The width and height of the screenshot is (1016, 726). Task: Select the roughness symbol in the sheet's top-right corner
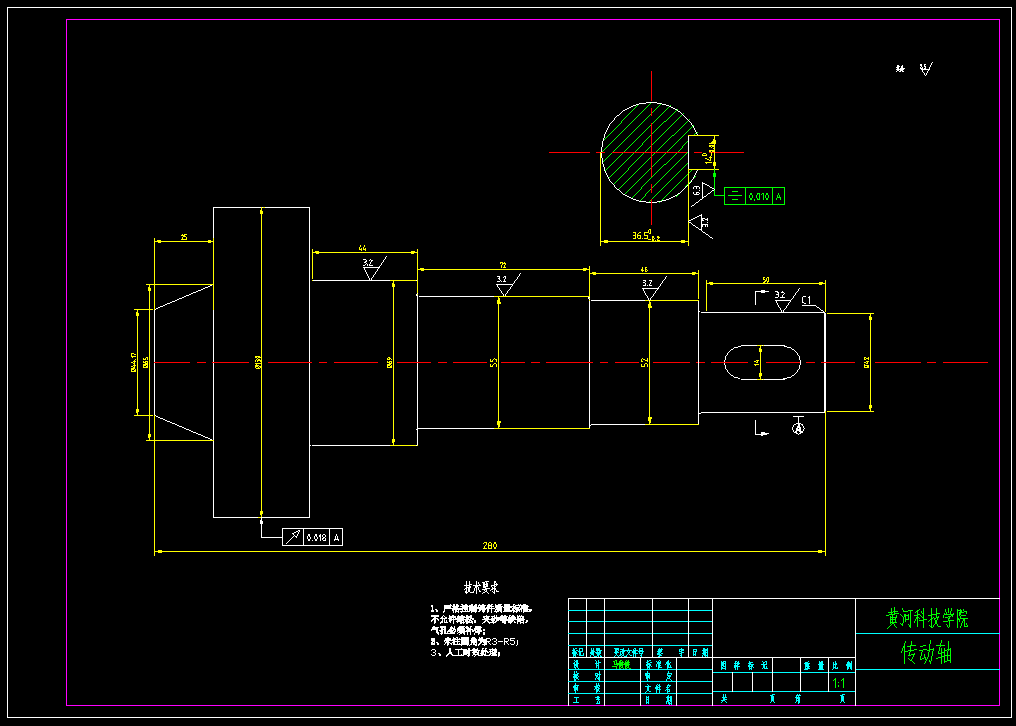(925, 69)
